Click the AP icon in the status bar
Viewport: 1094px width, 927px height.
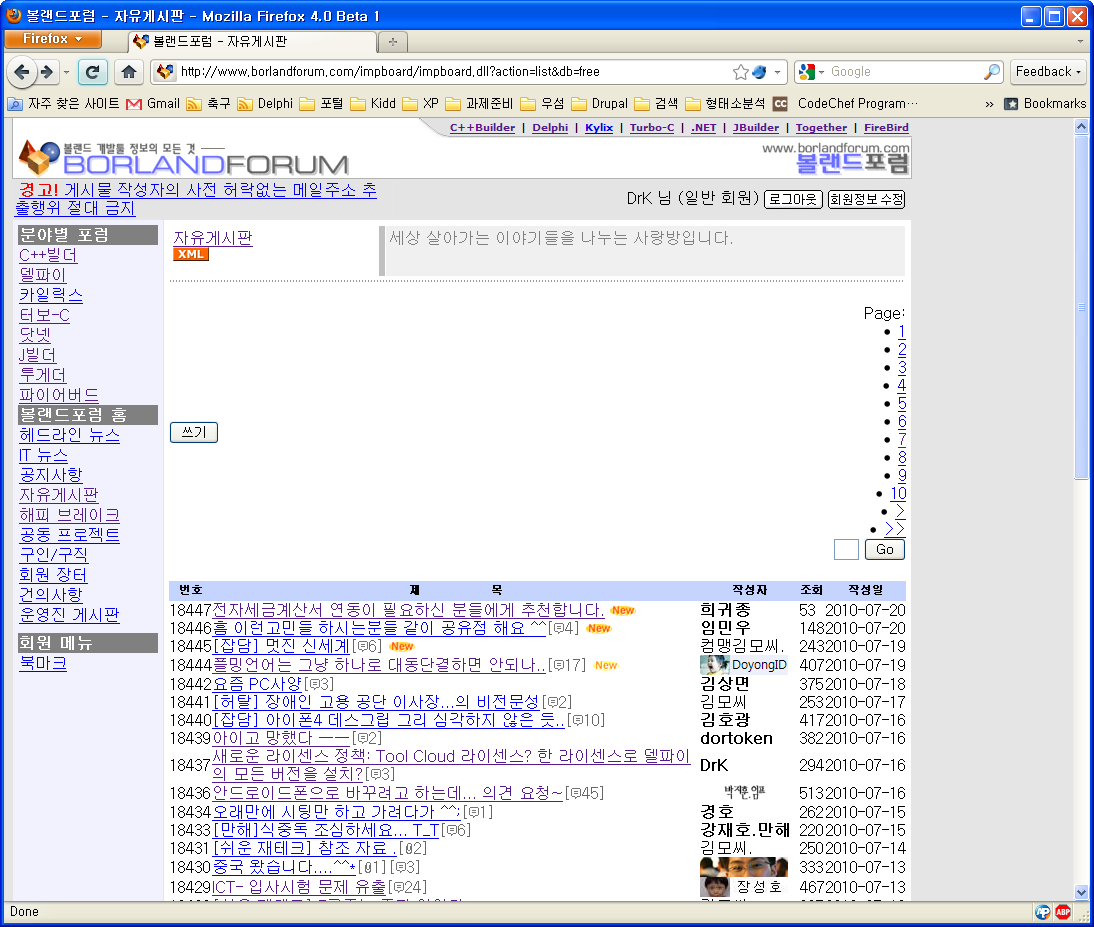pos(1042,912)
